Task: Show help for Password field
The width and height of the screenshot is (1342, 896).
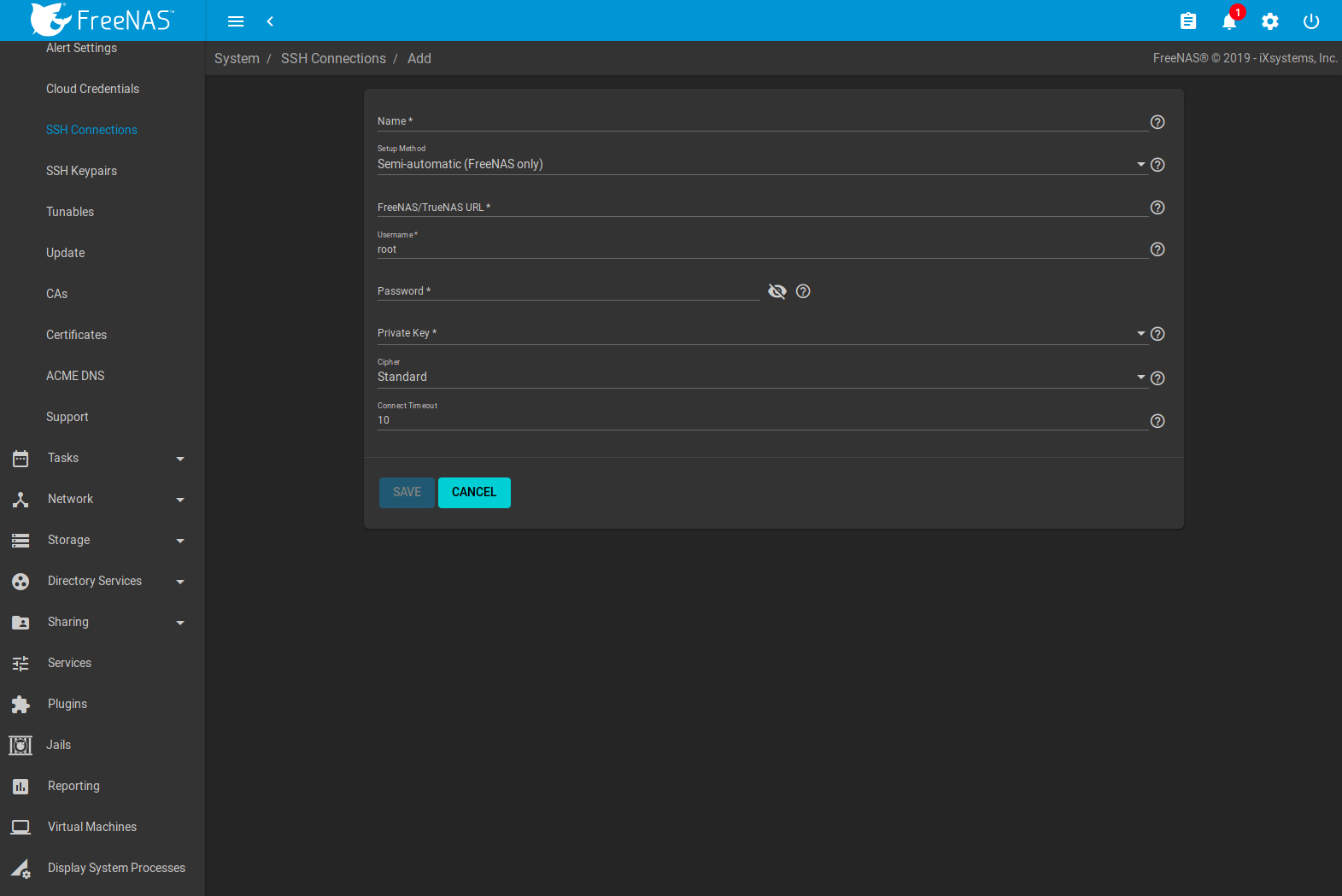Action: coord(803,291)
